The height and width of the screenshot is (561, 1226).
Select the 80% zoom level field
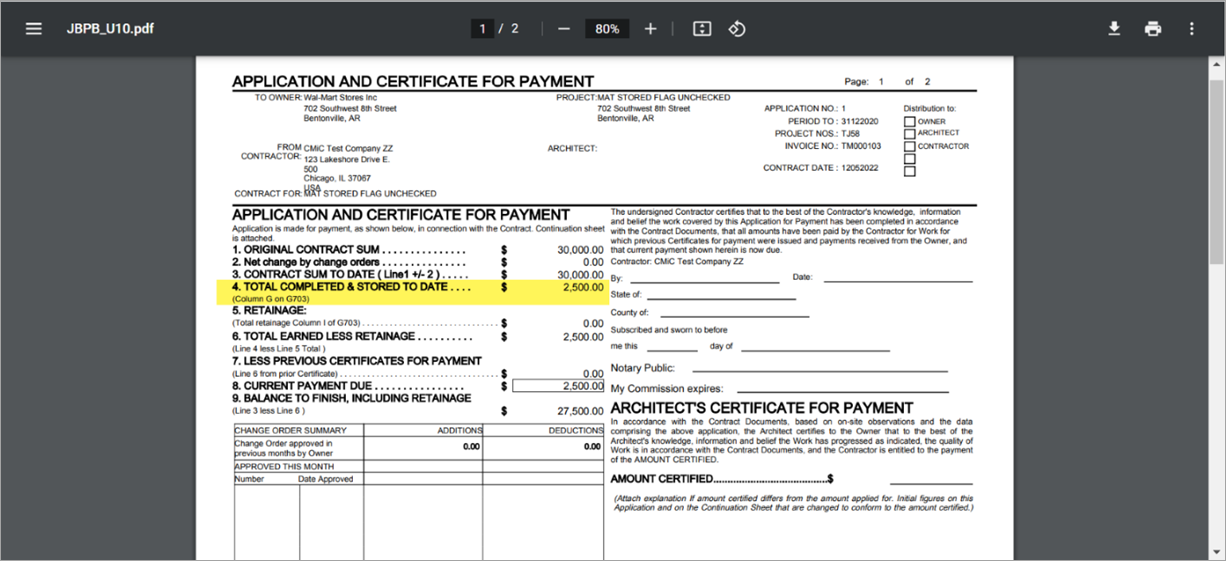[x=607, y=29]
